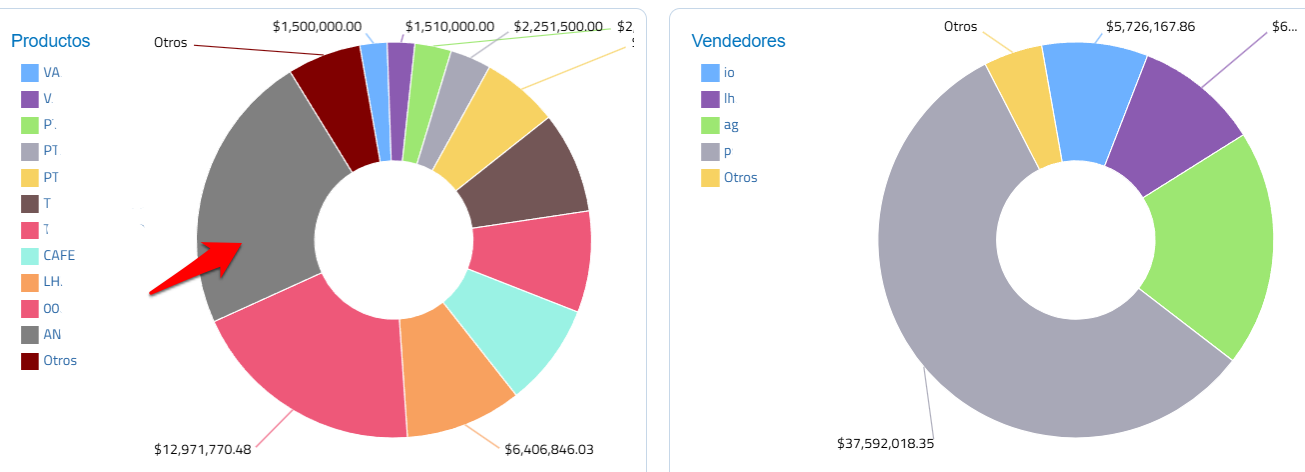
Task: Toggle the Otros legend item under Vendedores
Action: [x=740, y=177]
